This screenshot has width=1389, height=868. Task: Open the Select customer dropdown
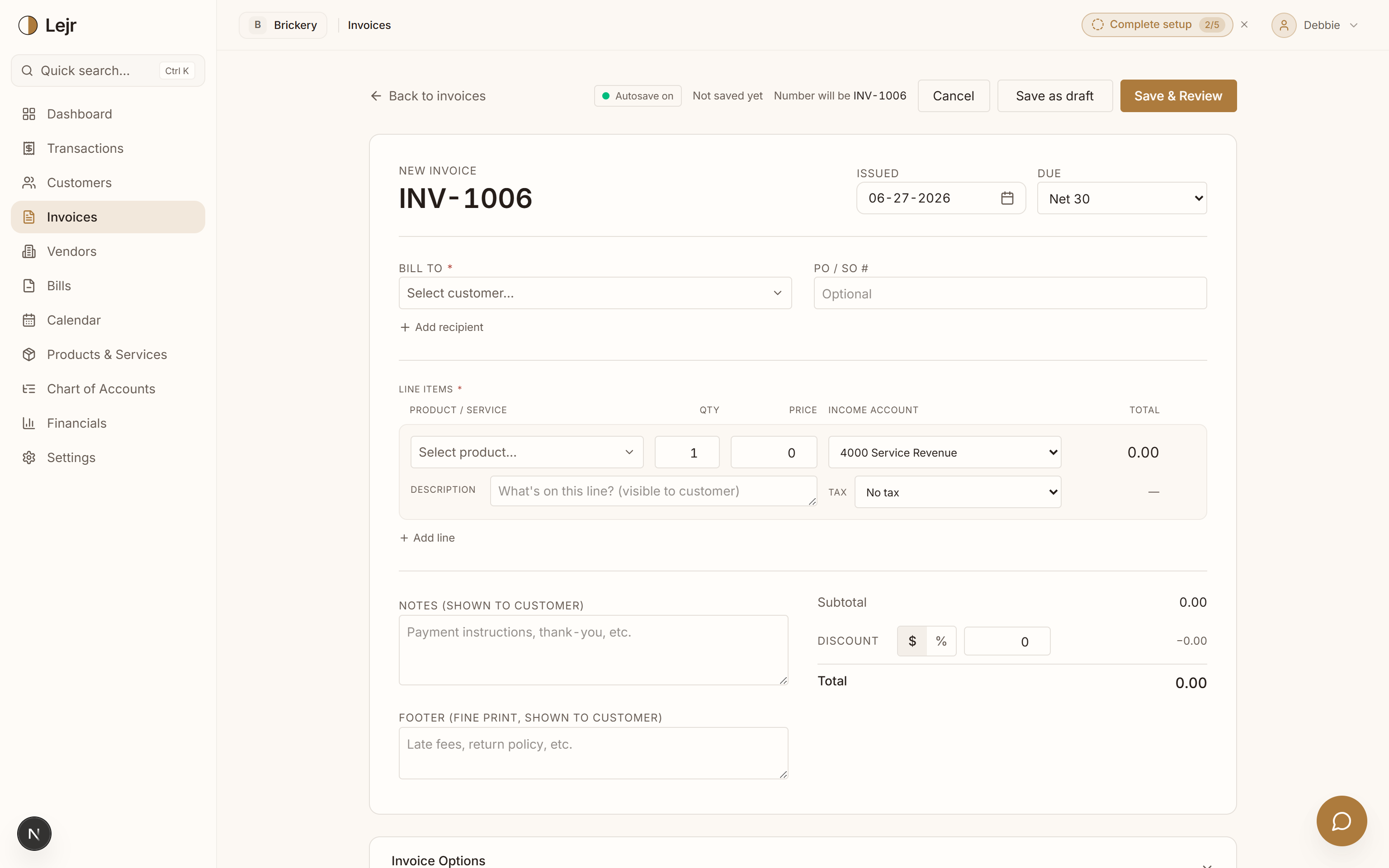pyautogui.click(x=595, y=293)
